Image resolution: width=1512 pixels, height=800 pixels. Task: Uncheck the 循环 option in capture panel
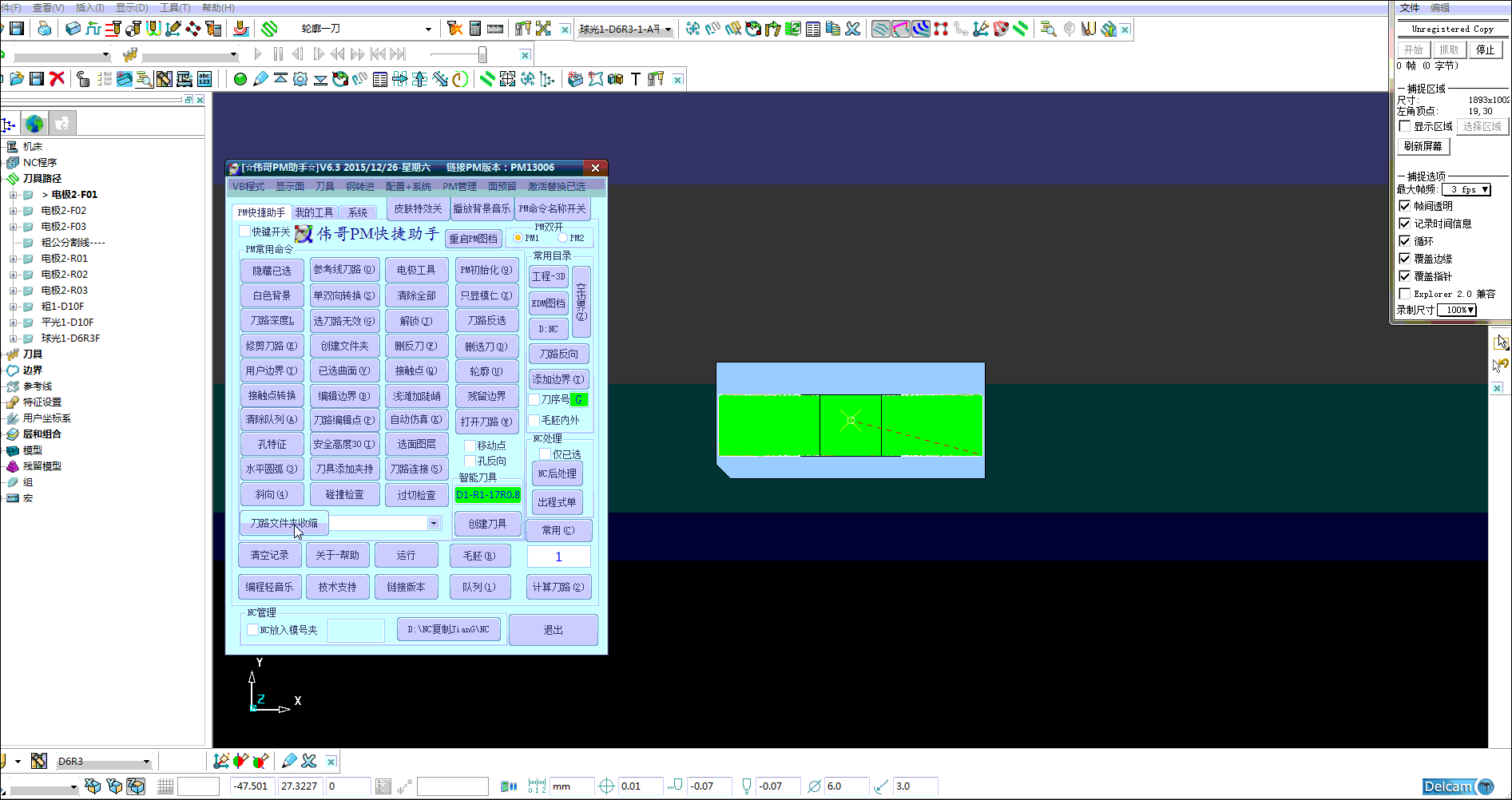pyautogui.click(x=1405, y=241)
